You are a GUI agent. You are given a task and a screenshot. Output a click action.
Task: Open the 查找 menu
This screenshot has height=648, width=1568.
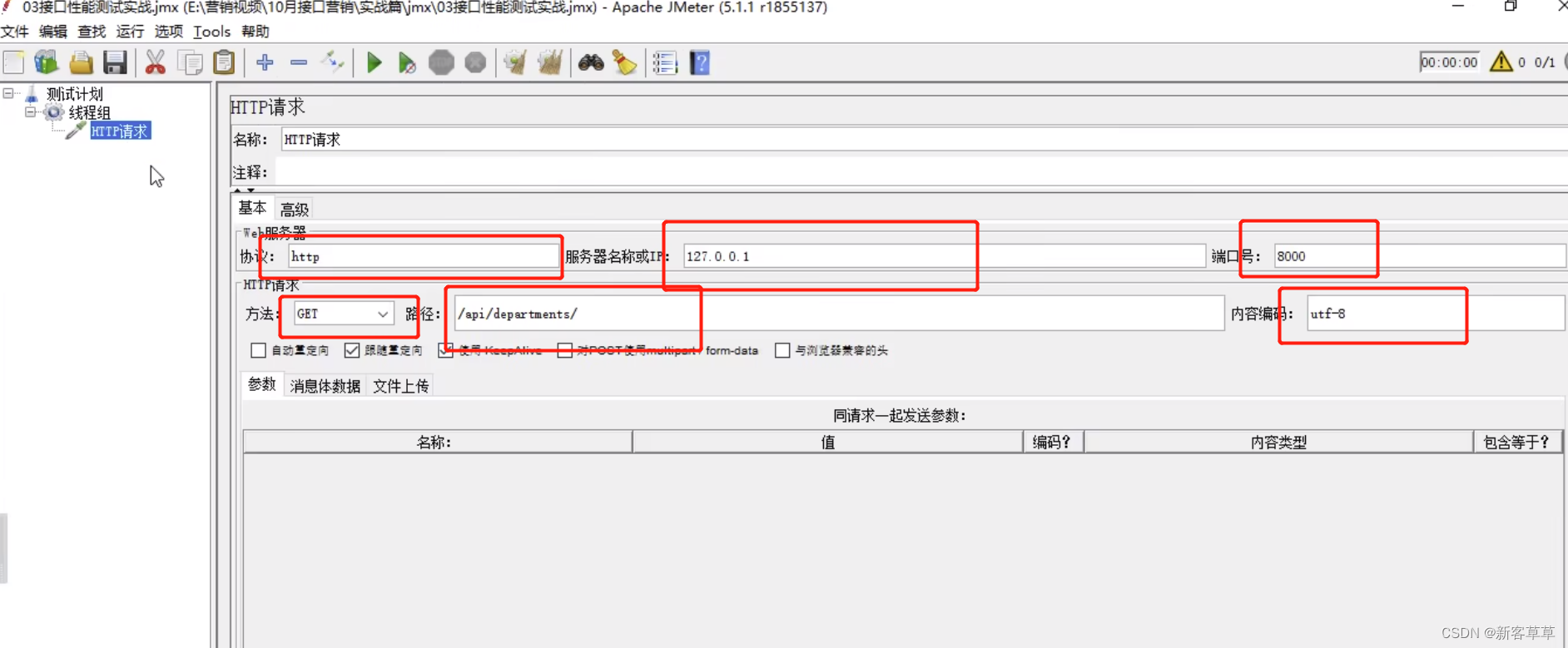92,32
